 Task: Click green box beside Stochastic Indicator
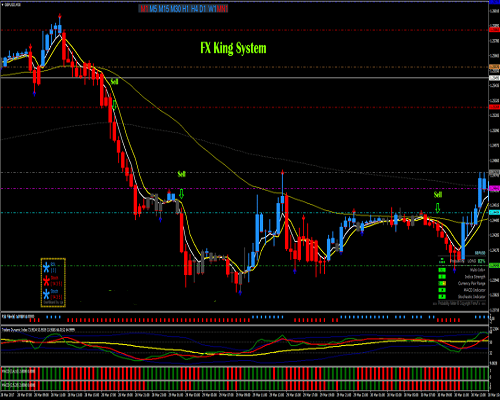click(442, 297)
